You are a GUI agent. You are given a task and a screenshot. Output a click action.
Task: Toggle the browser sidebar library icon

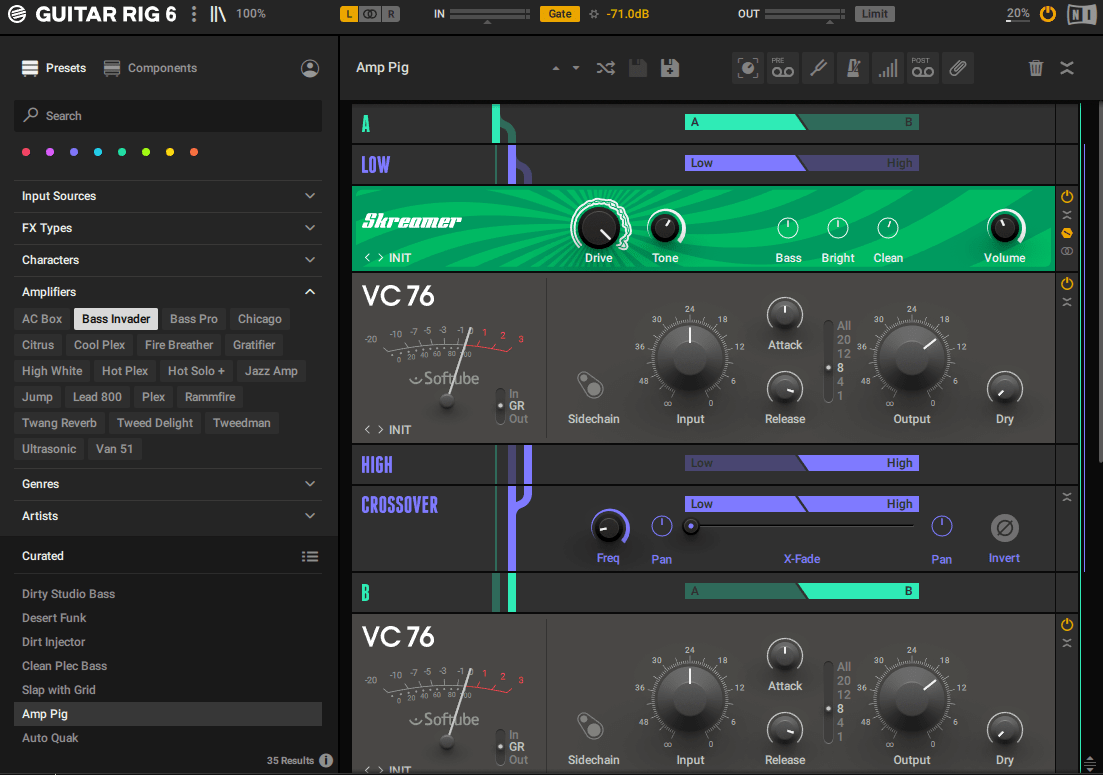coord(217,14)
